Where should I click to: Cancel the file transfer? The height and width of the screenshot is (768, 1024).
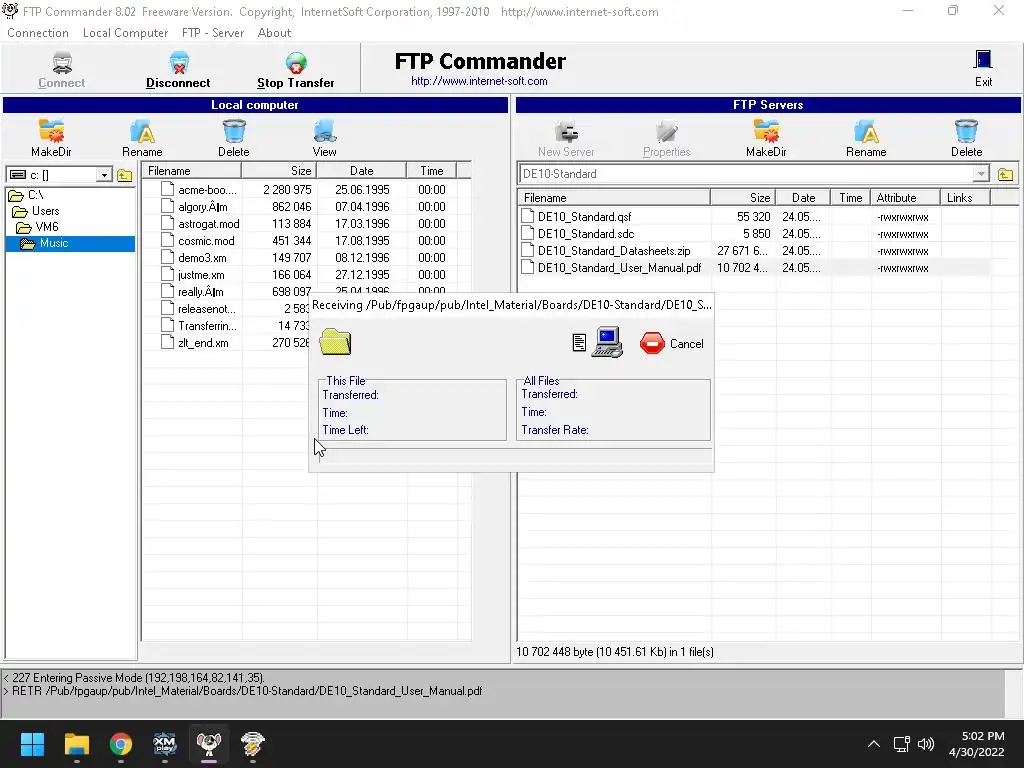pyautogui.click(x=672, y=344)
